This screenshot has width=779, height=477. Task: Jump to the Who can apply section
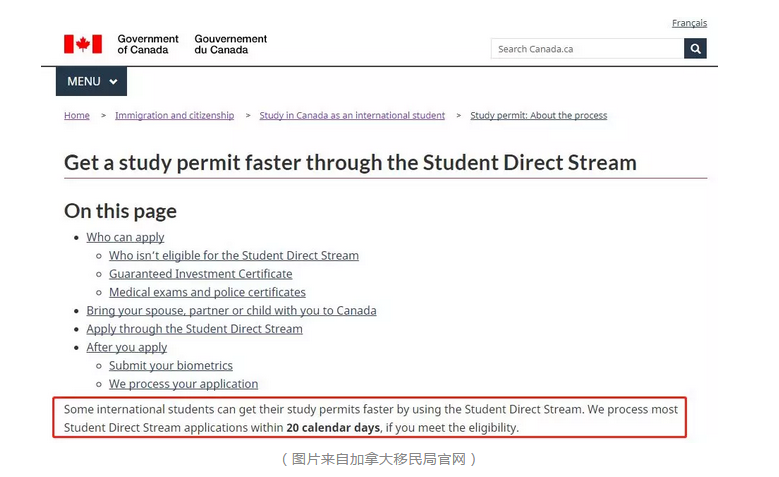pyautogui.click(x=125, y=237)
